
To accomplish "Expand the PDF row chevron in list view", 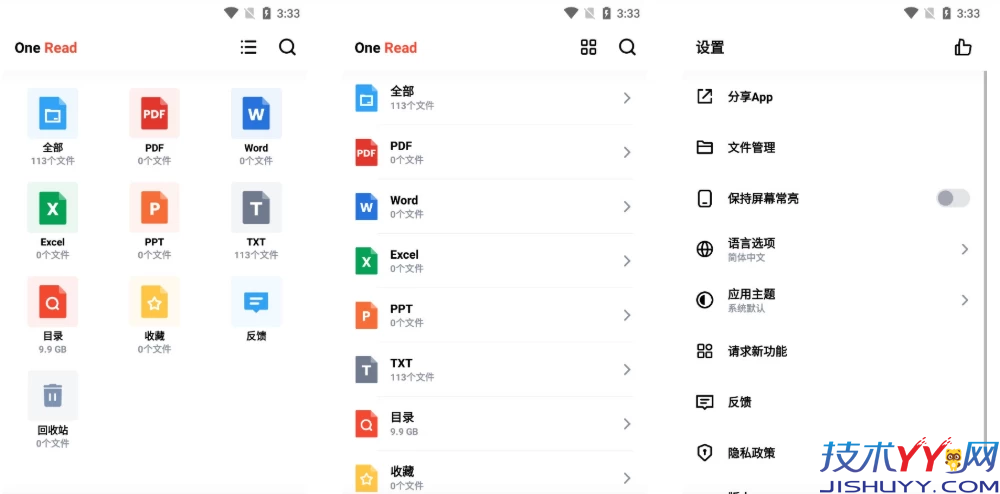I will (627, 152).
